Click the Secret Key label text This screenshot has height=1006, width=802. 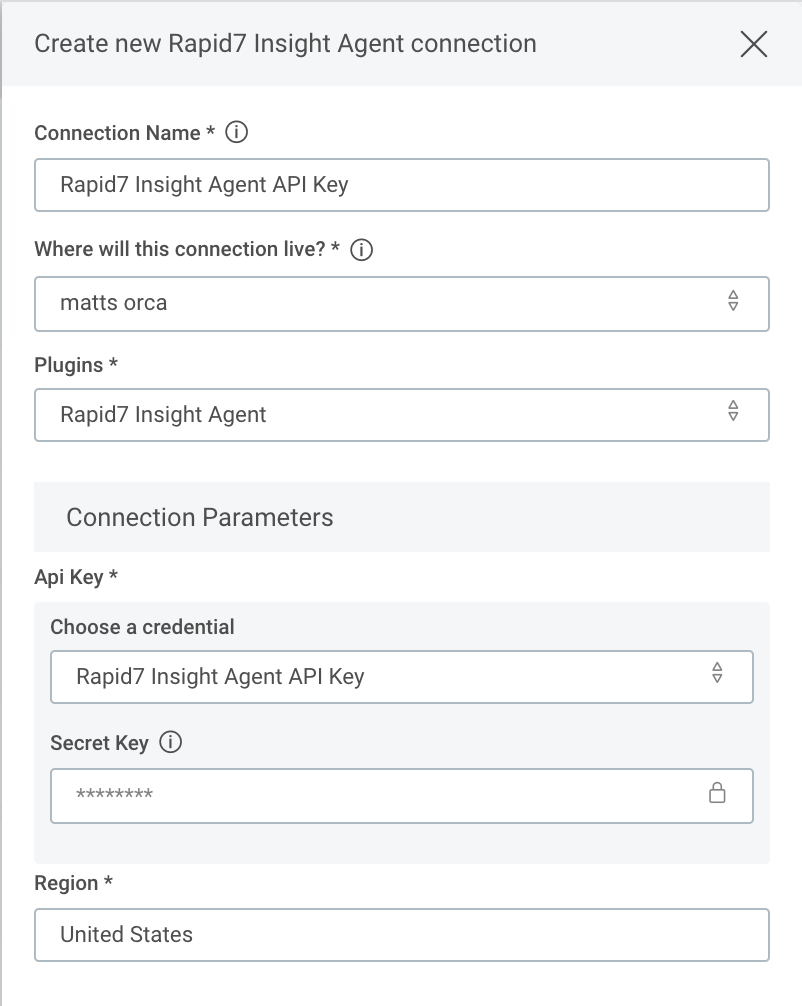pyautogui.click(x=99, y=743)
